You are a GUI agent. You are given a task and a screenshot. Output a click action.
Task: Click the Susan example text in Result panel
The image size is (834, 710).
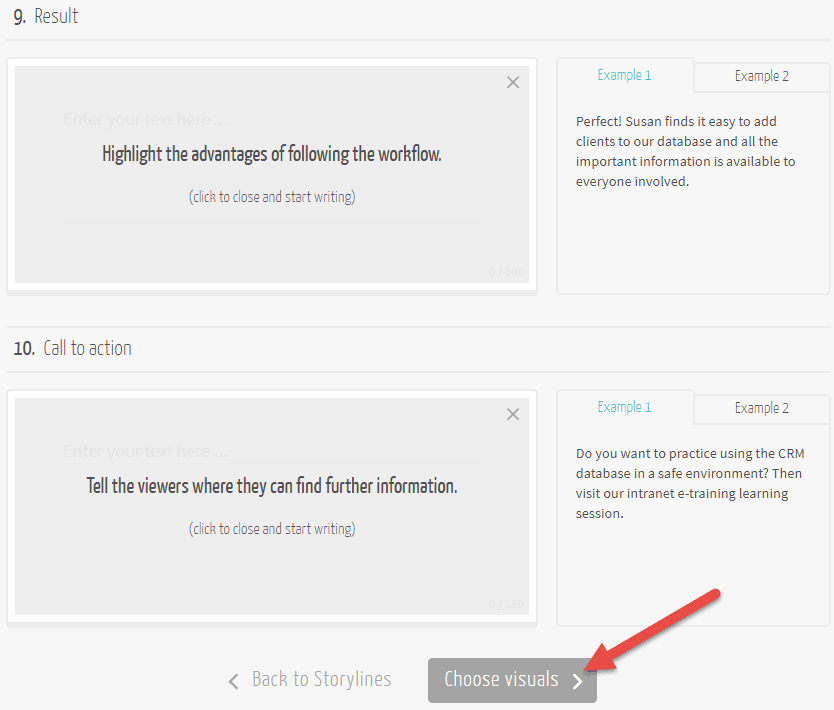click(685, 151)
